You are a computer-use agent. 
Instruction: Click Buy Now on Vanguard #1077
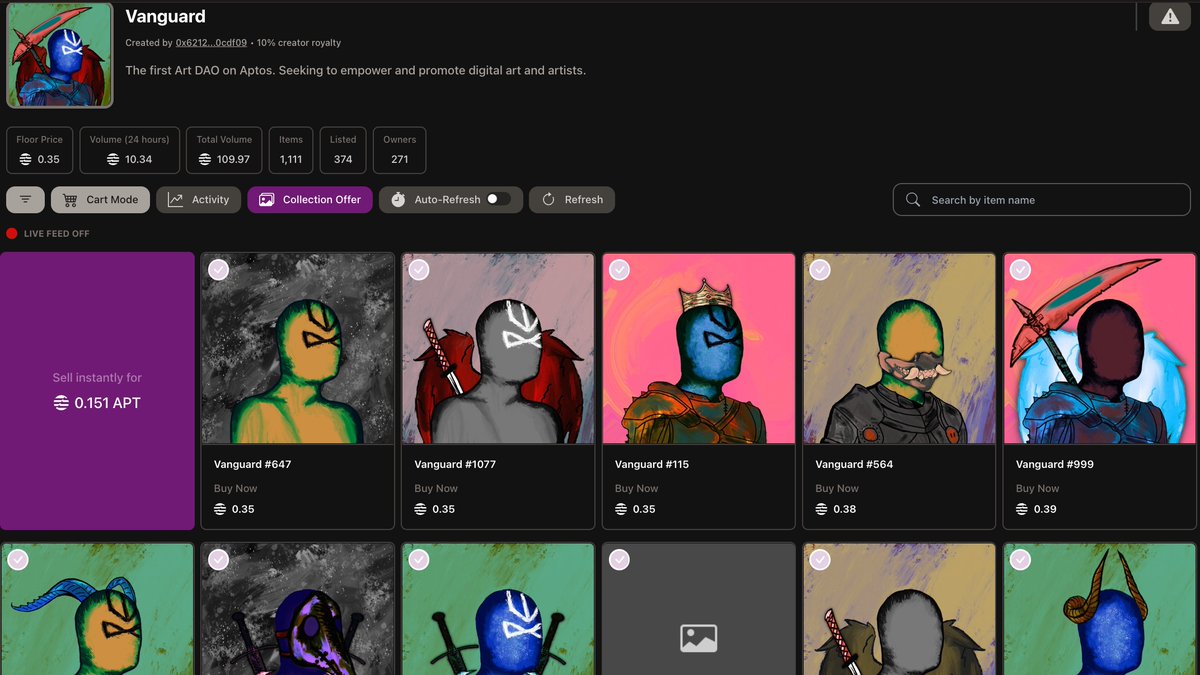tap(436, 488)
